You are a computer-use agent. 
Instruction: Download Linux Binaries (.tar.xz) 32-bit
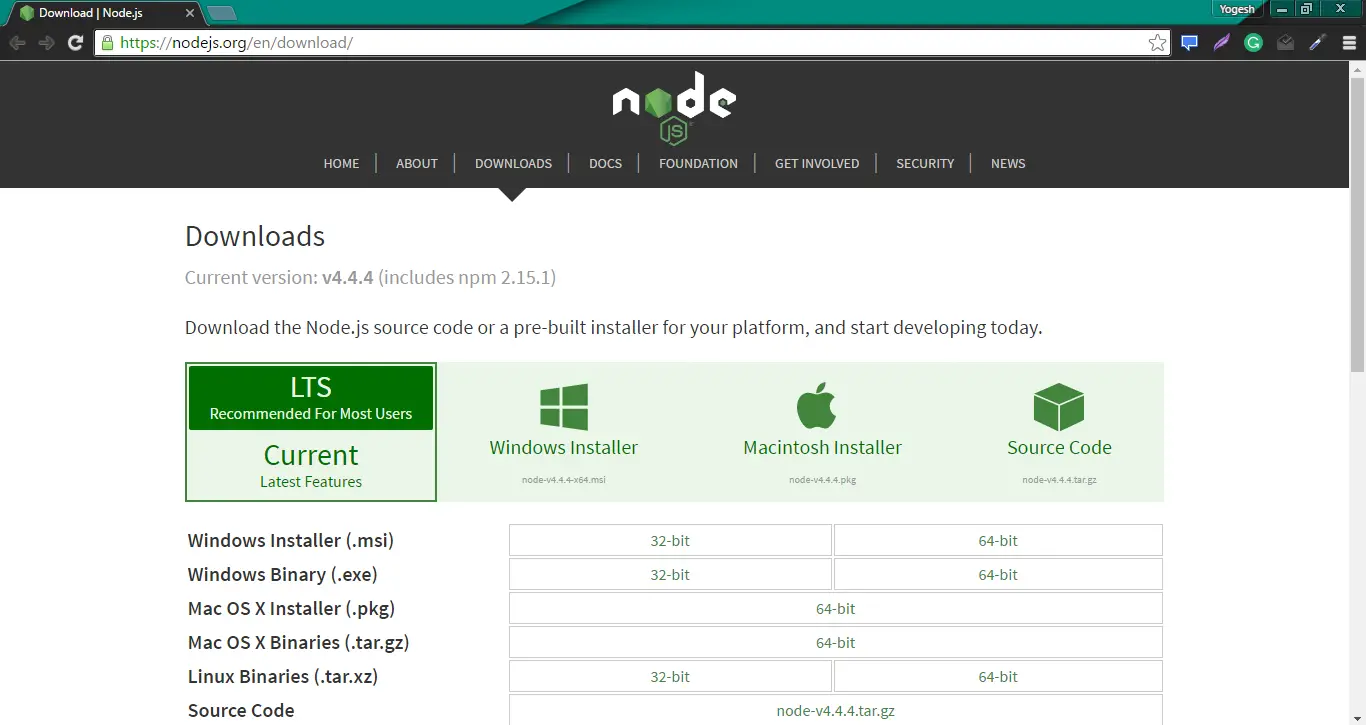coord(670,676)
